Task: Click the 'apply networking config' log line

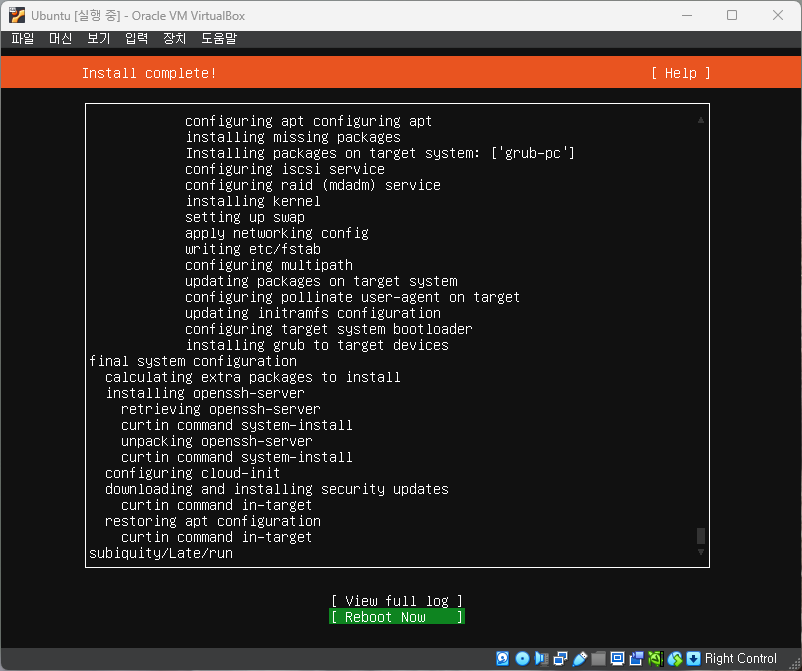Action: 277,233
